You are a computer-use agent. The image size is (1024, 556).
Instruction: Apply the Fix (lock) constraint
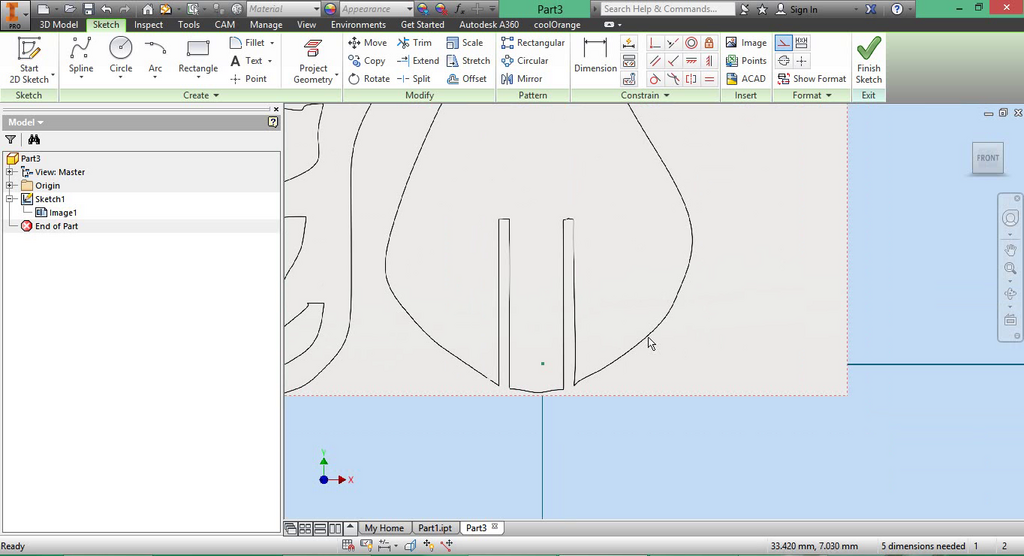pos(709,43)
